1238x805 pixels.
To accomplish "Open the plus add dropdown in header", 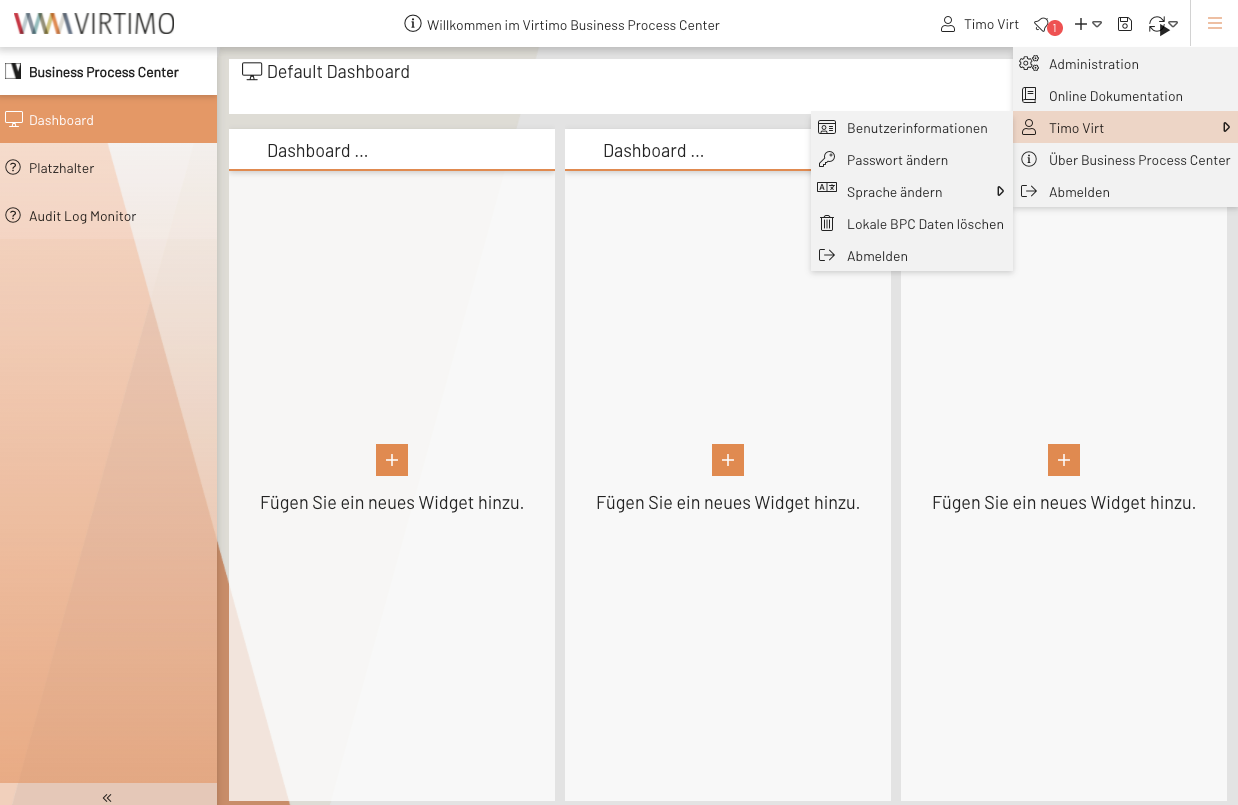I will (1088, 24).
